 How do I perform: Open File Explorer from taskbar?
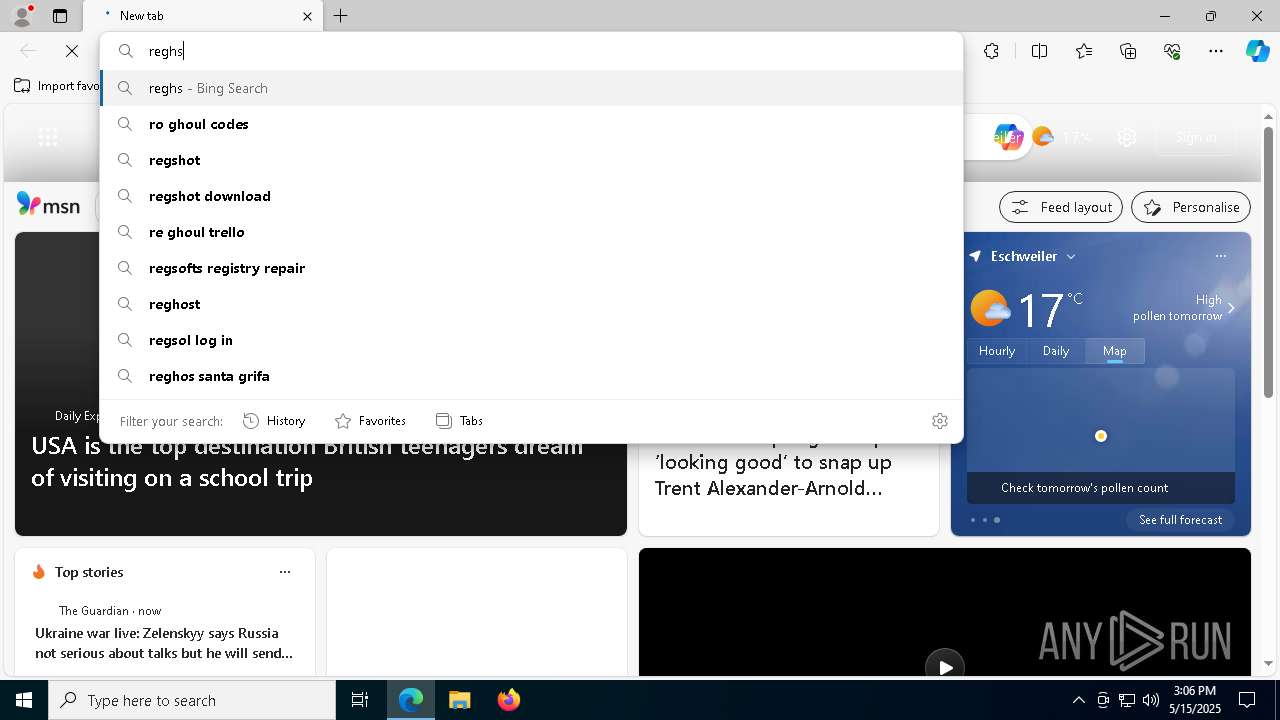point(459,700)
